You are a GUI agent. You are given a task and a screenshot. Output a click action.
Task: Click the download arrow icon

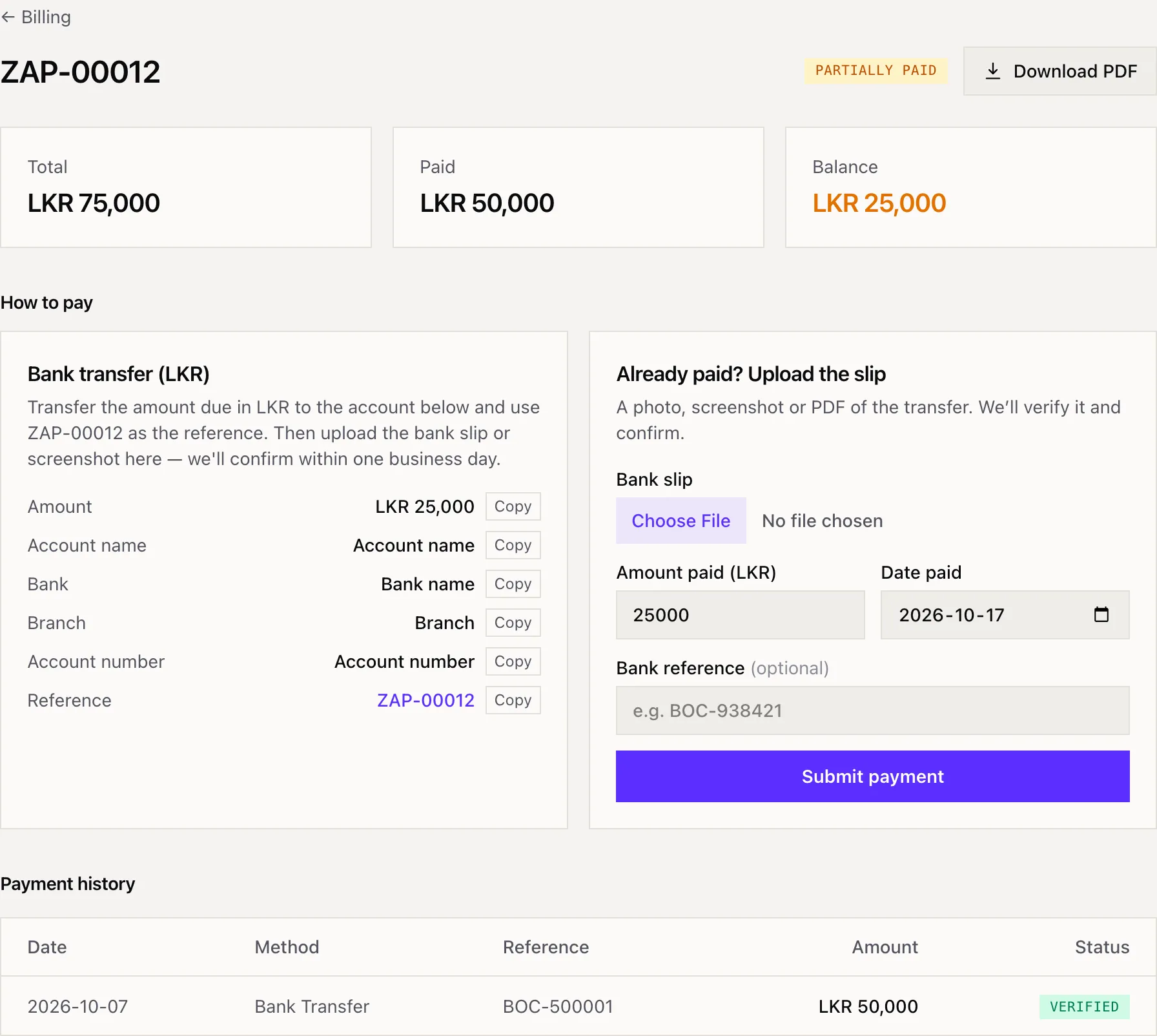[x=993, y=71]
